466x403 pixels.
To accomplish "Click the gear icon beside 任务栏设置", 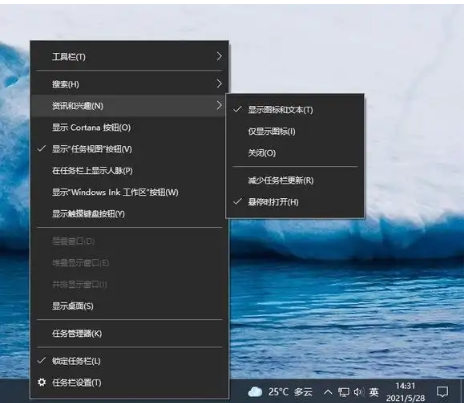I will point(42,382).
